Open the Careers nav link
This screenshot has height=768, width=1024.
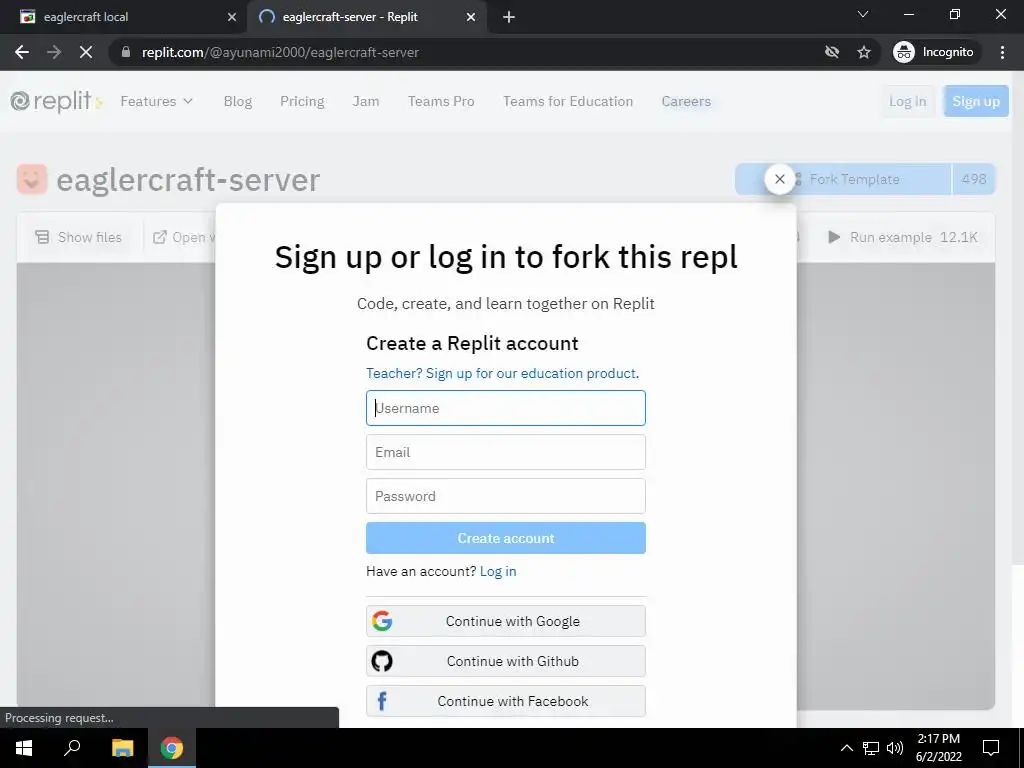[x=686, y=101]
